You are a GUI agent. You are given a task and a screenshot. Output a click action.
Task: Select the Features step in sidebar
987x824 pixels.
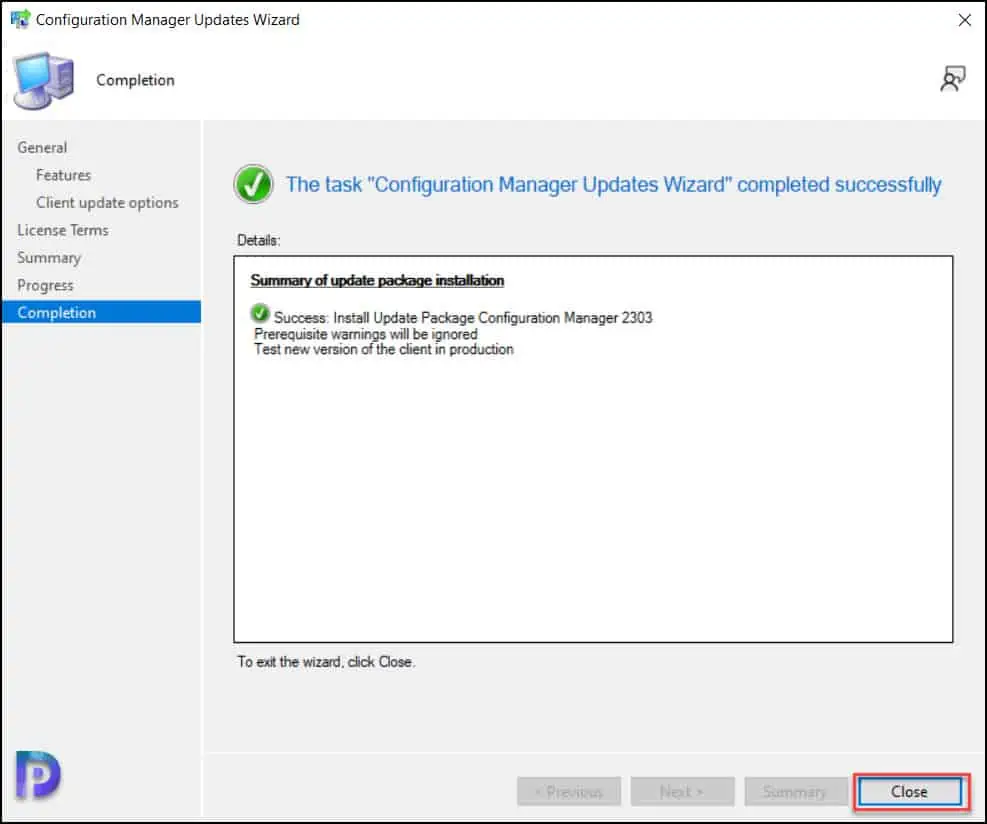(64, 175)
